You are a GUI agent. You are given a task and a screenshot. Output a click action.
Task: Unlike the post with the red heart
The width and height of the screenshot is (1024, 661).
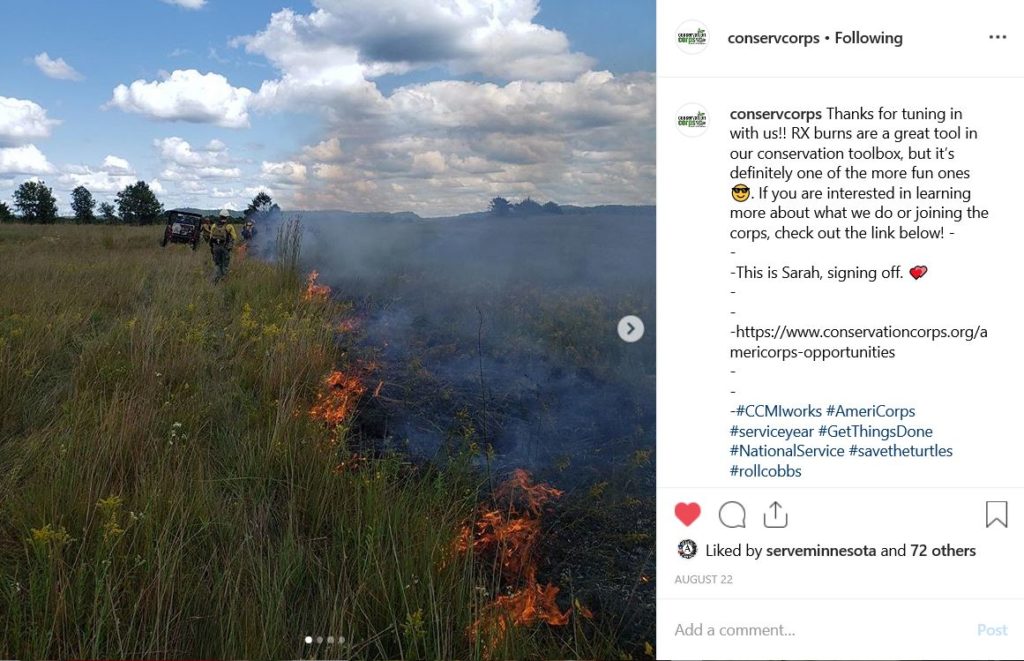pyautogui.click(x=687, y=515)
